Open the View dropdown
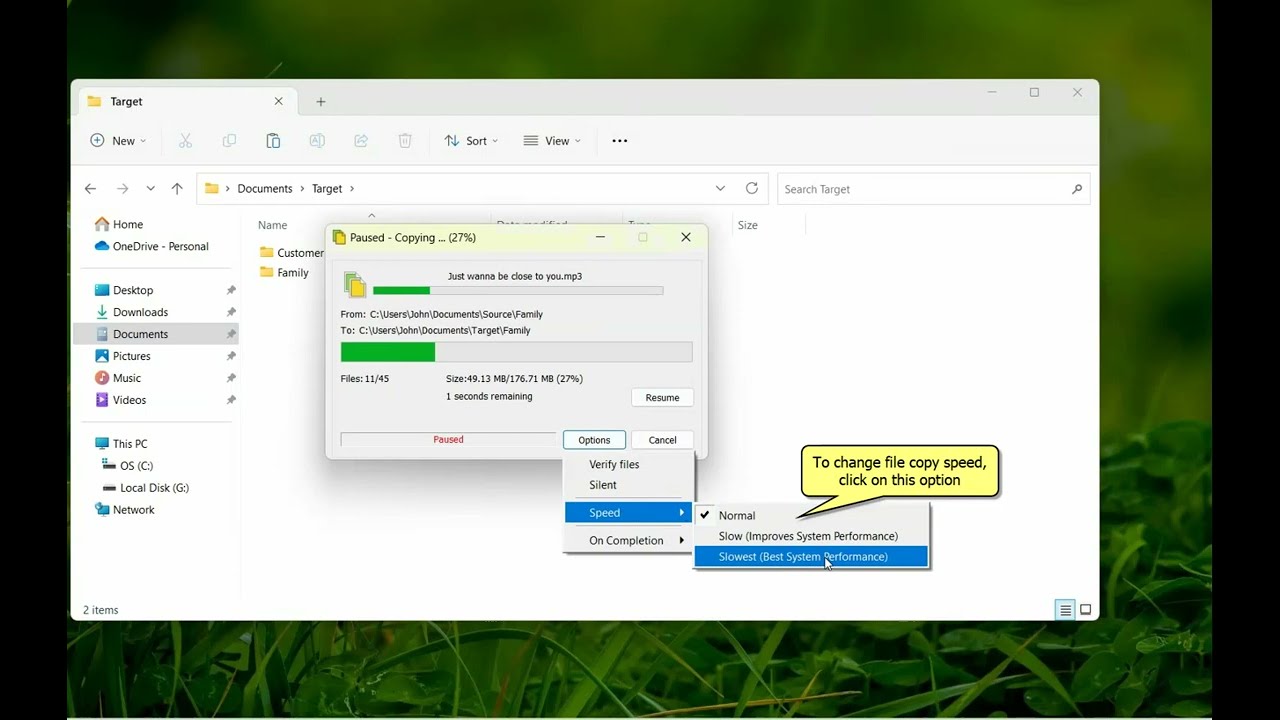This screenshot has width=1280, height=720. pyautogui.click(x=552, y=141)
